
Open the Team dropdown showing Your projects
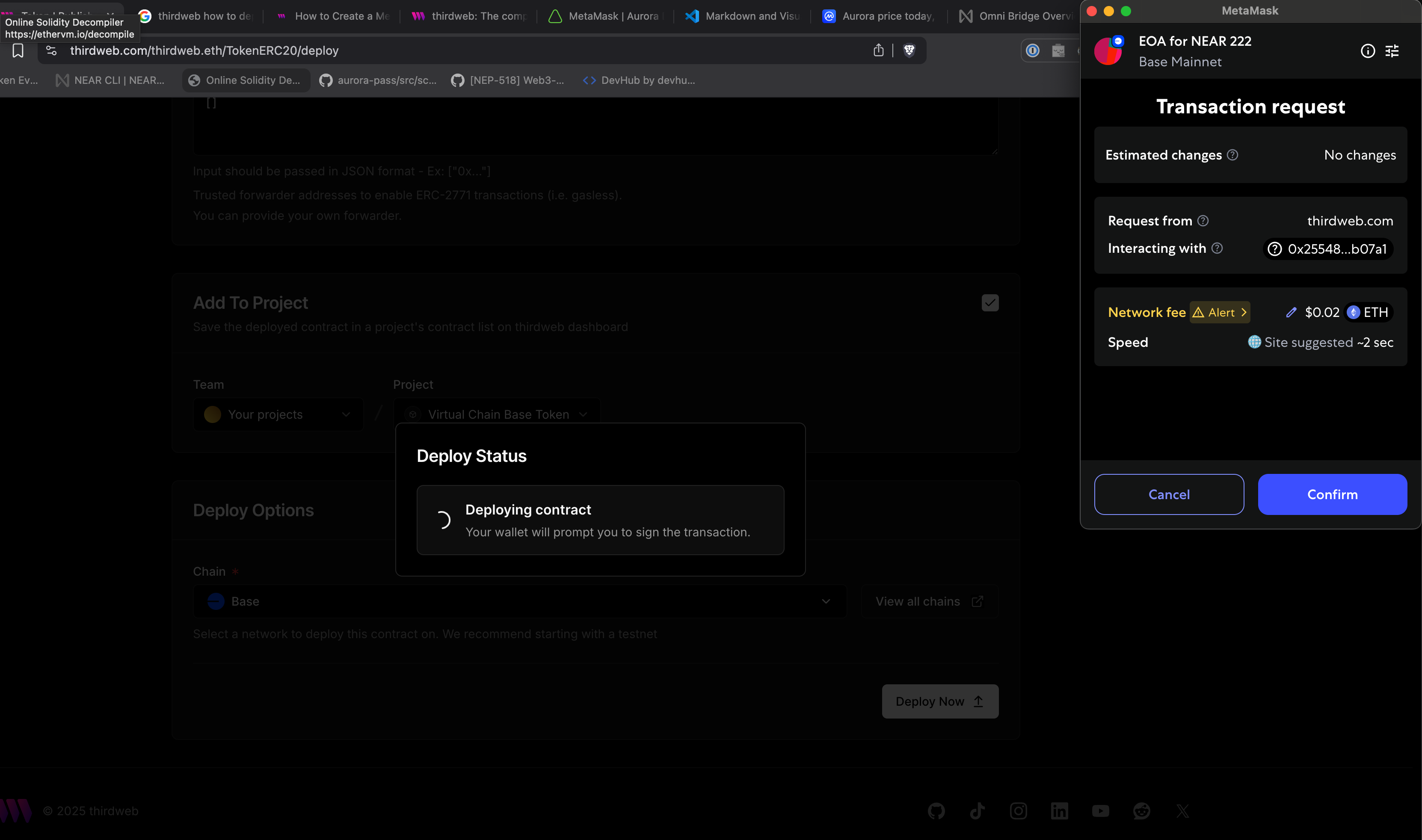[277, 414]
